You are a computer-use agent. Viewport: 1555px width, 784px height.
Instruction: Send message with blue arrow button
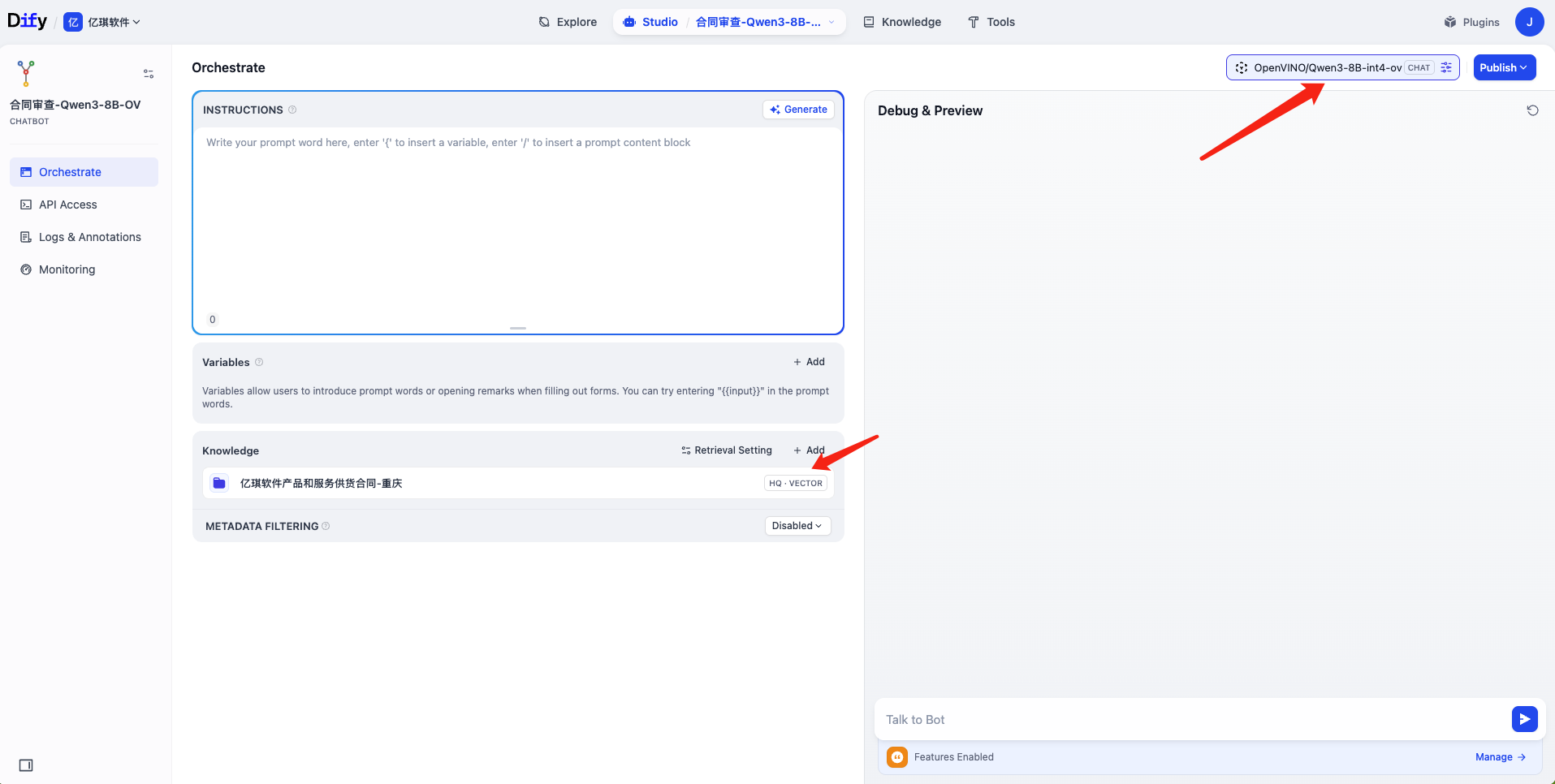(1524, 719)
